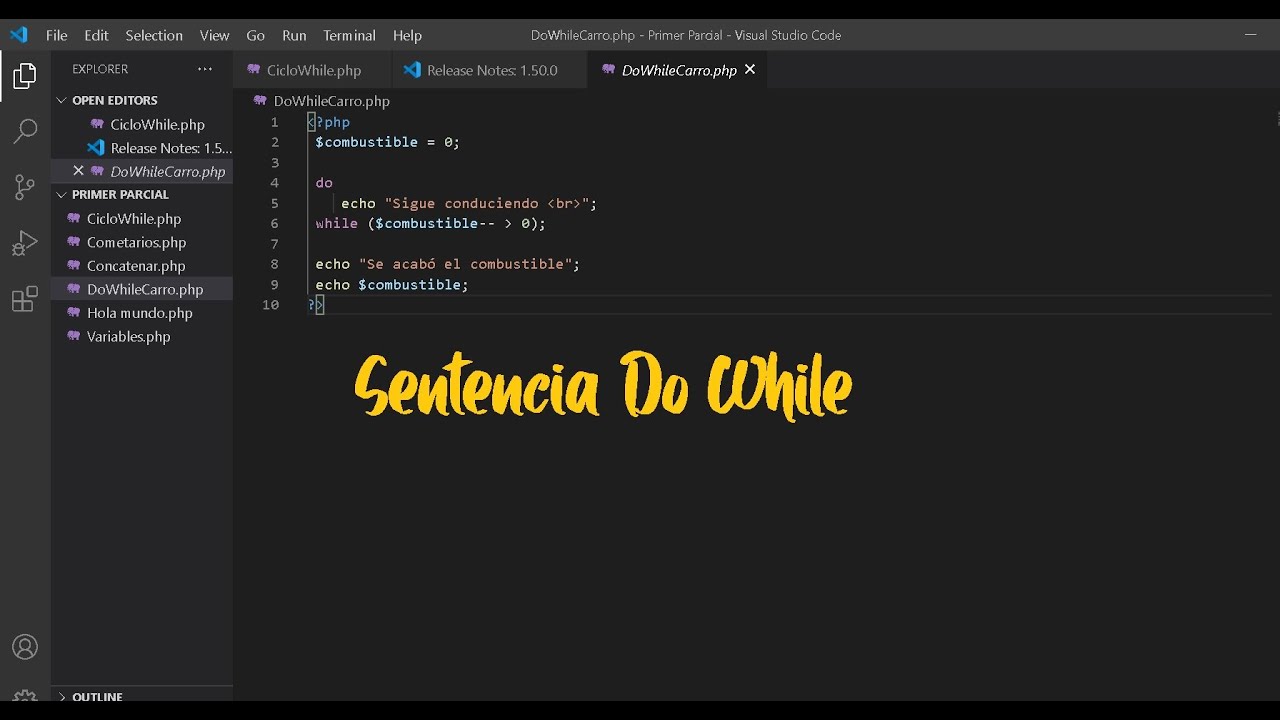The image size is (1280, 720).
Task: Open the File menu
Action: 56,35
